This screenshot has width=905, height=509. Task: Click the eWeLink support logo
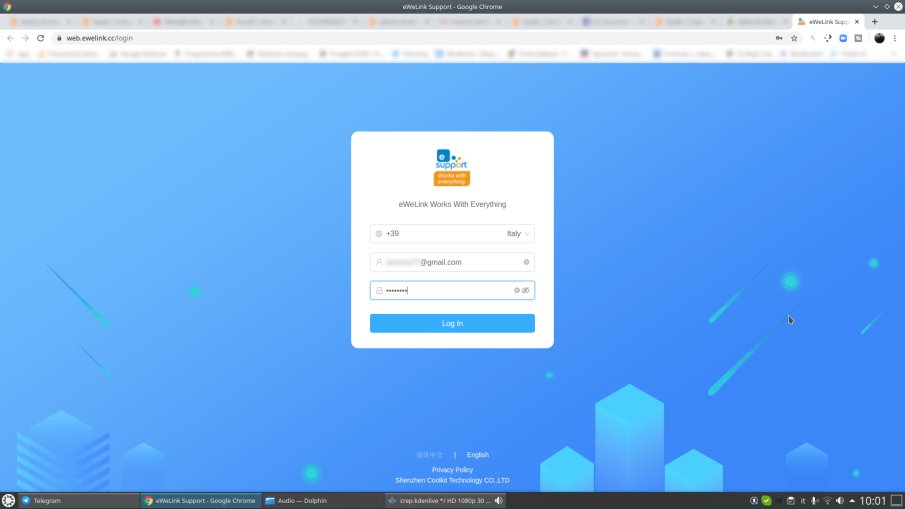[451, 167]
